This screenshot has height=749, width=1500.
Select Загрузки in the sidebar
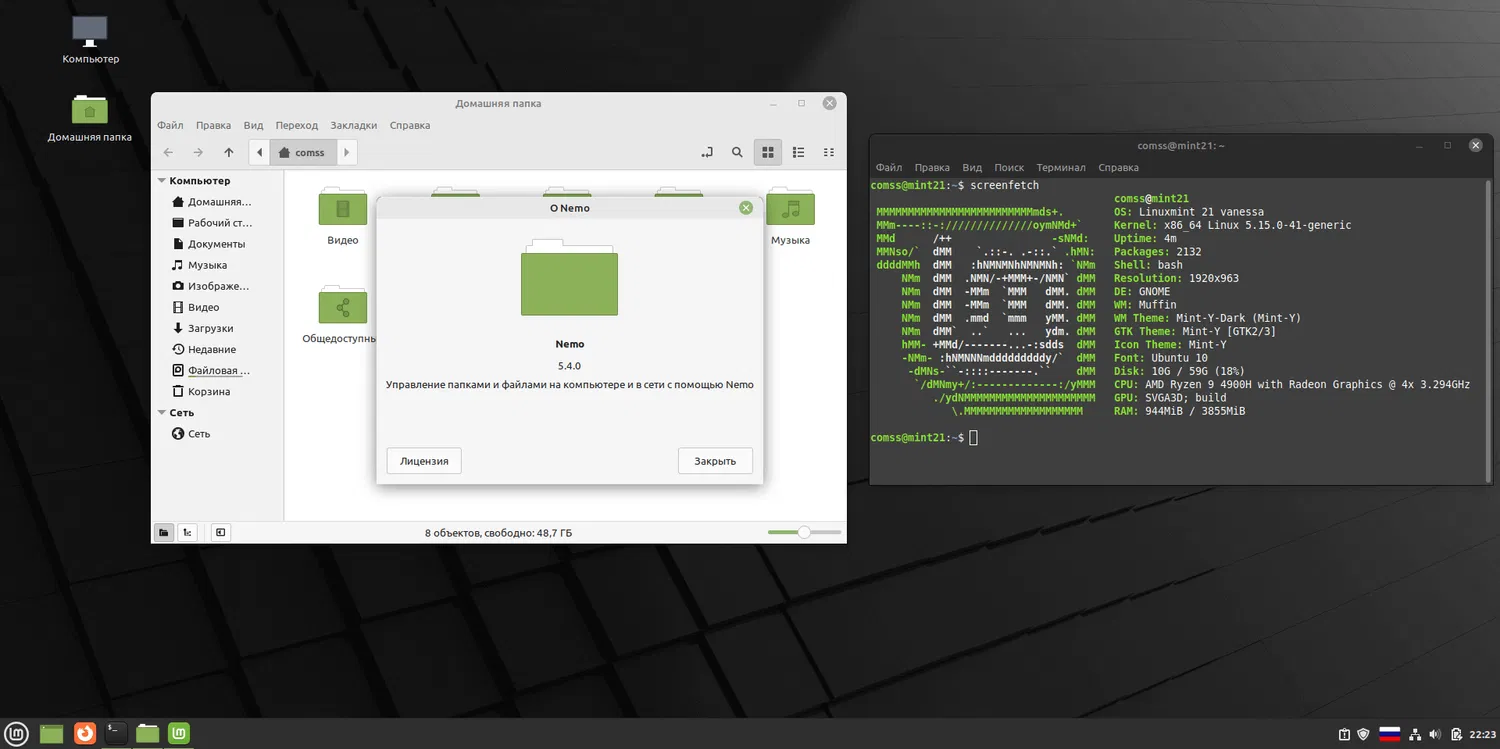(210, 328)
